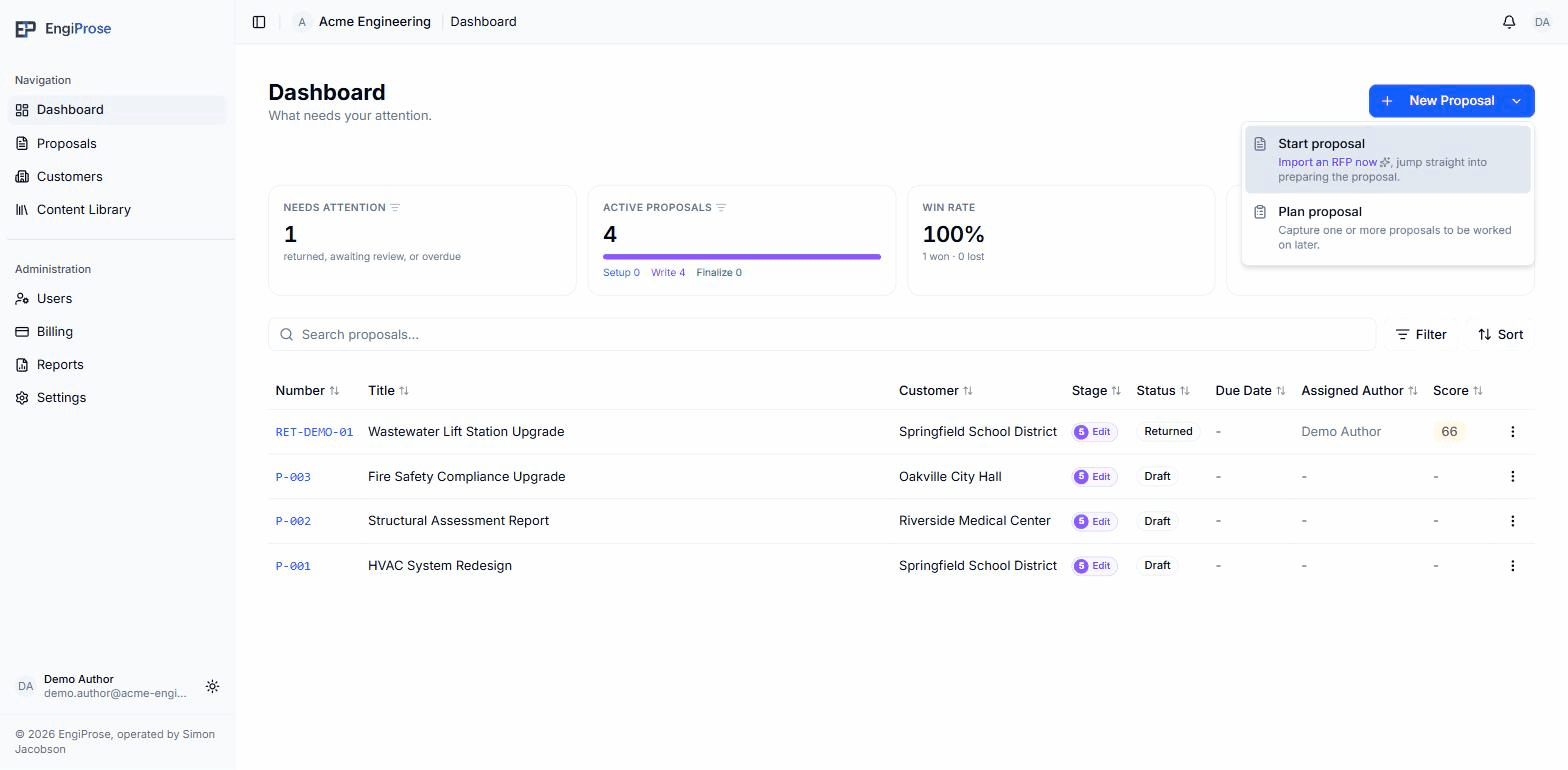Click Wastewater Lift Station Upgrade title
The image size is (1568, 770).
(466, 432)
